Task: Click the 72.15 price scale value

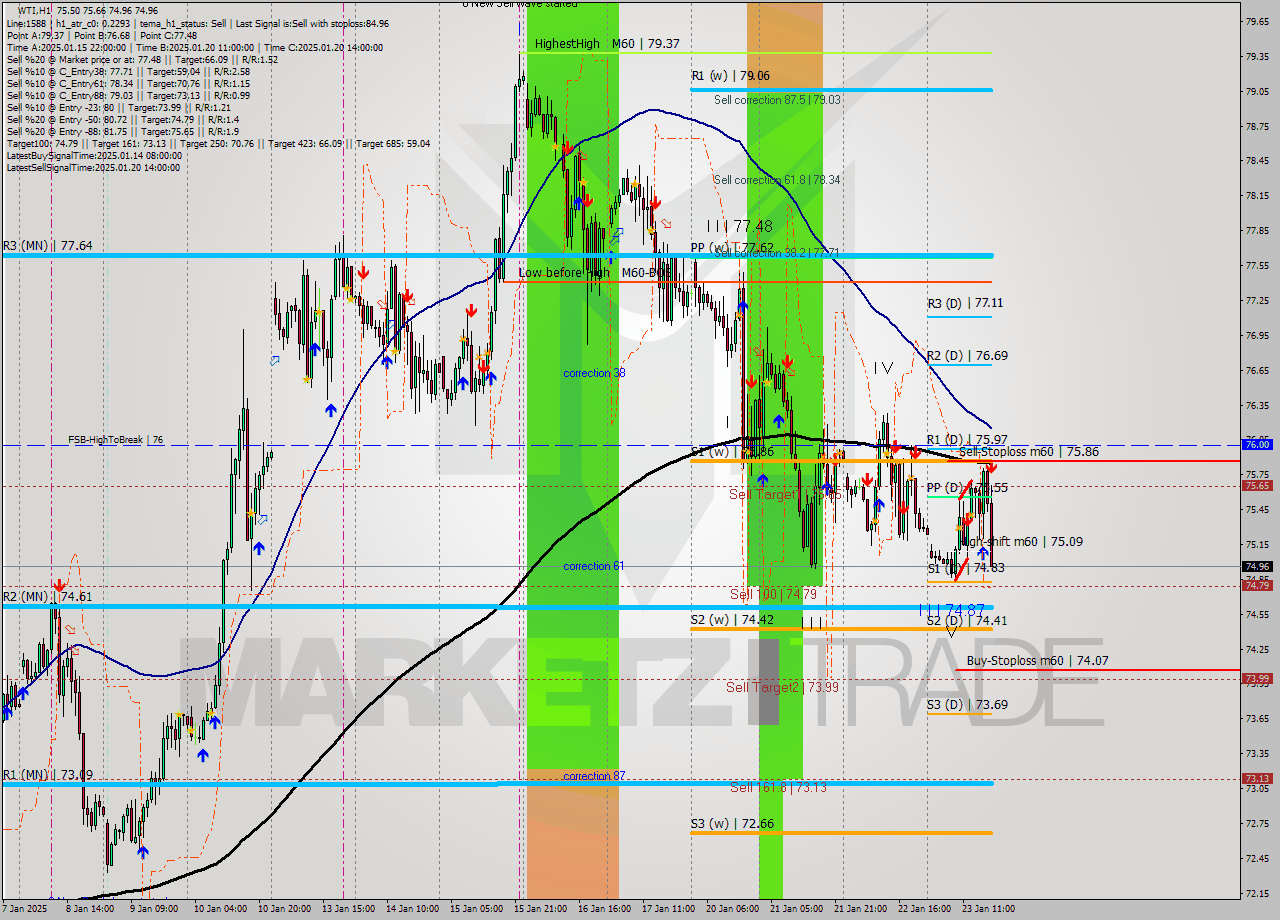Action: (x=1256, y=893)
